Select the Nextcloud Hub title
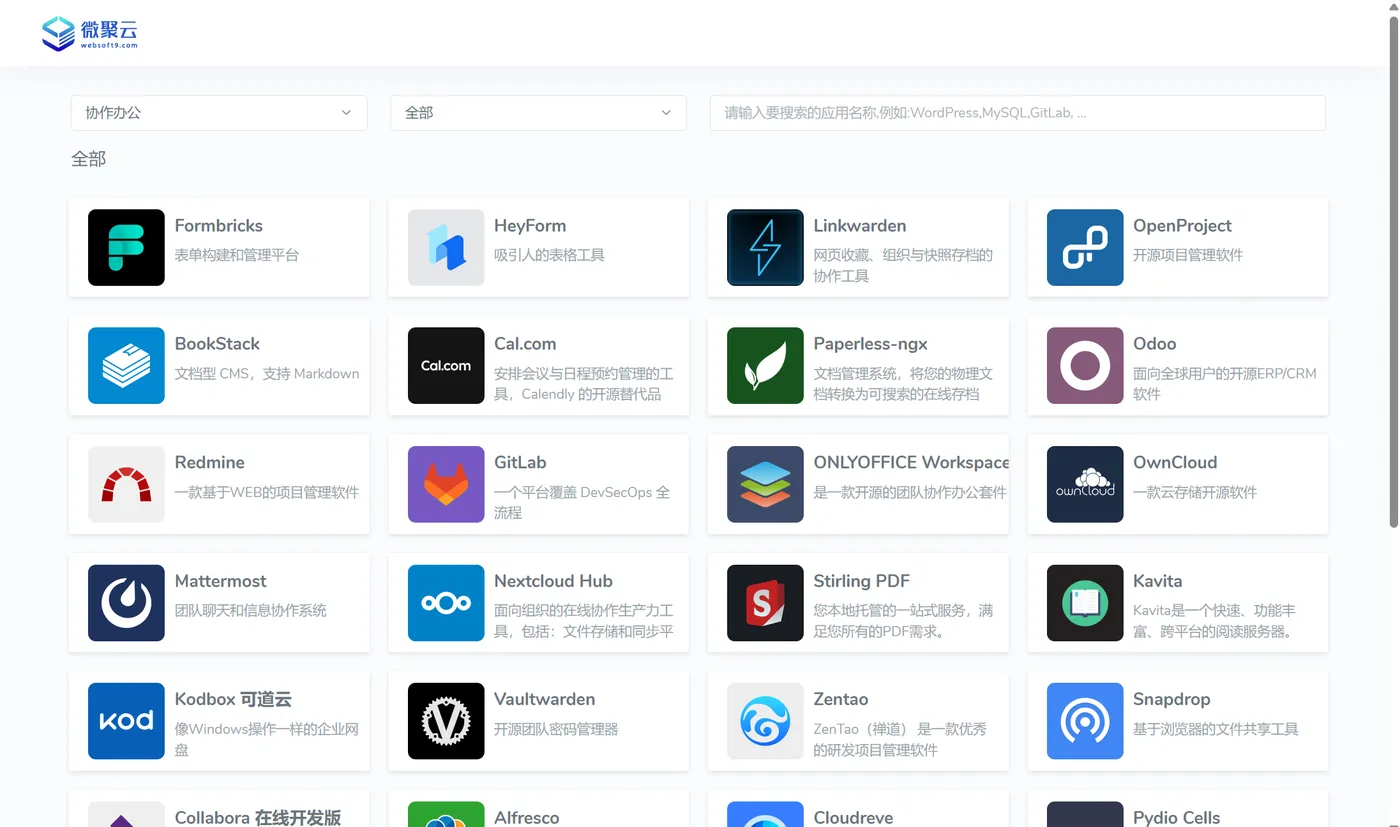This screenshot has height=827, width=1400. coord(553,581)
